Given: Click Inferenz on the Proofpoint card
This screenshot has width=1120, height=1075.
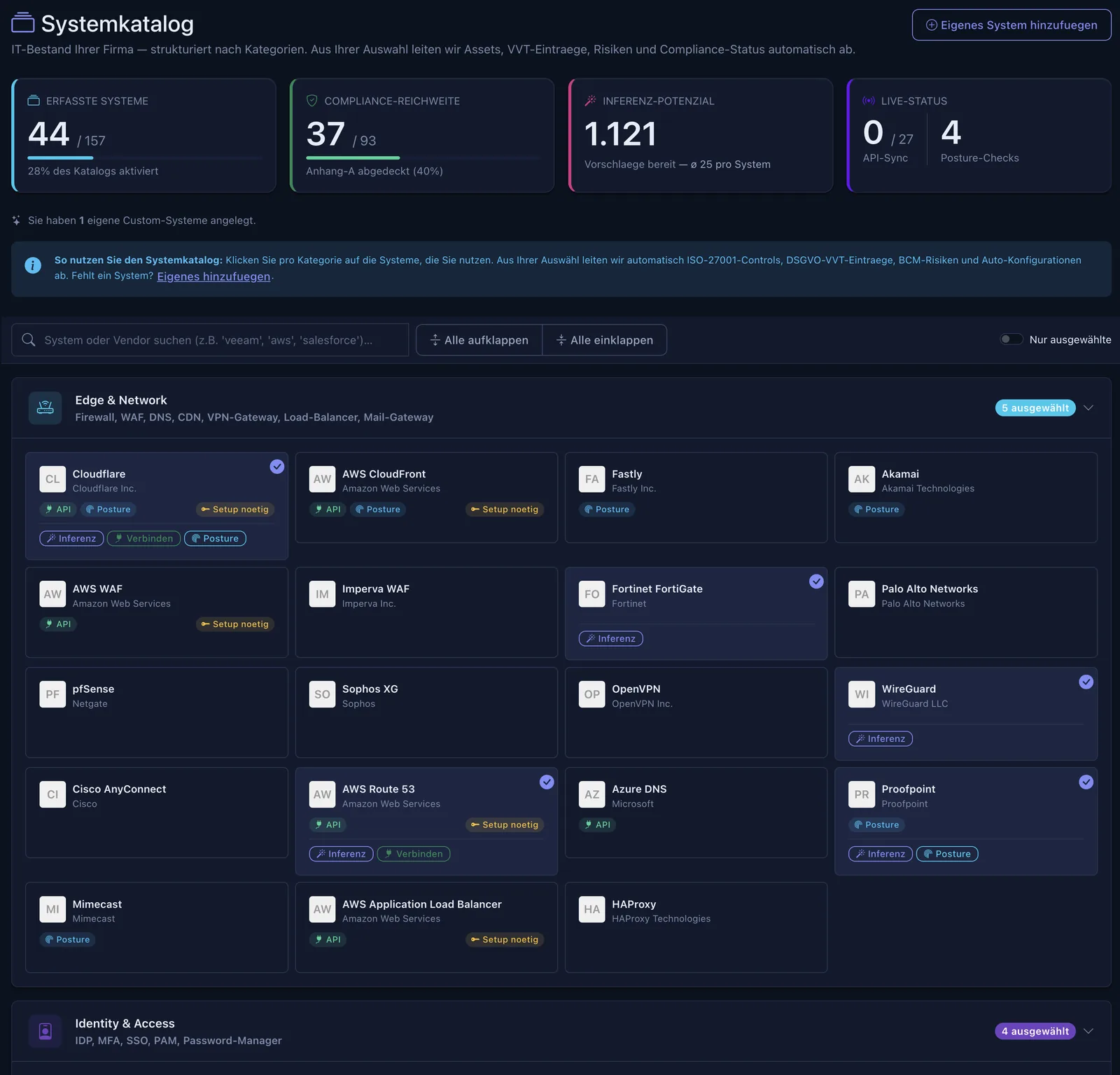Looking at the screenshot, I should click(881, 854).
